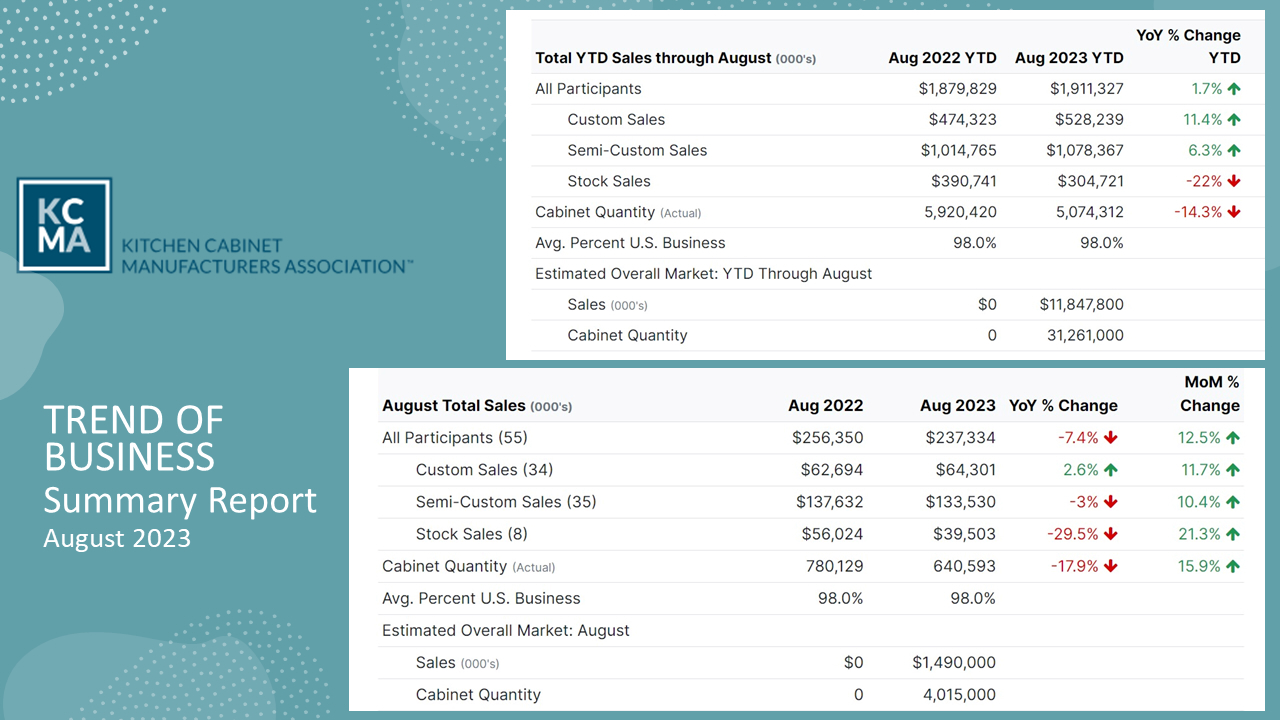Click the TREND OF BUSINESS title
This screenshot has width=1280, height=720.
pos(133,438)
